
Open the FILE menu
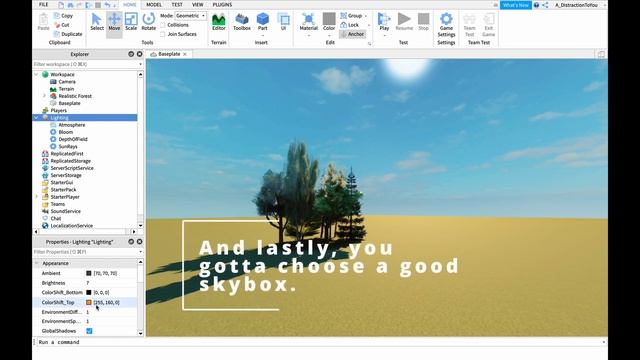(x=44, y=4)
